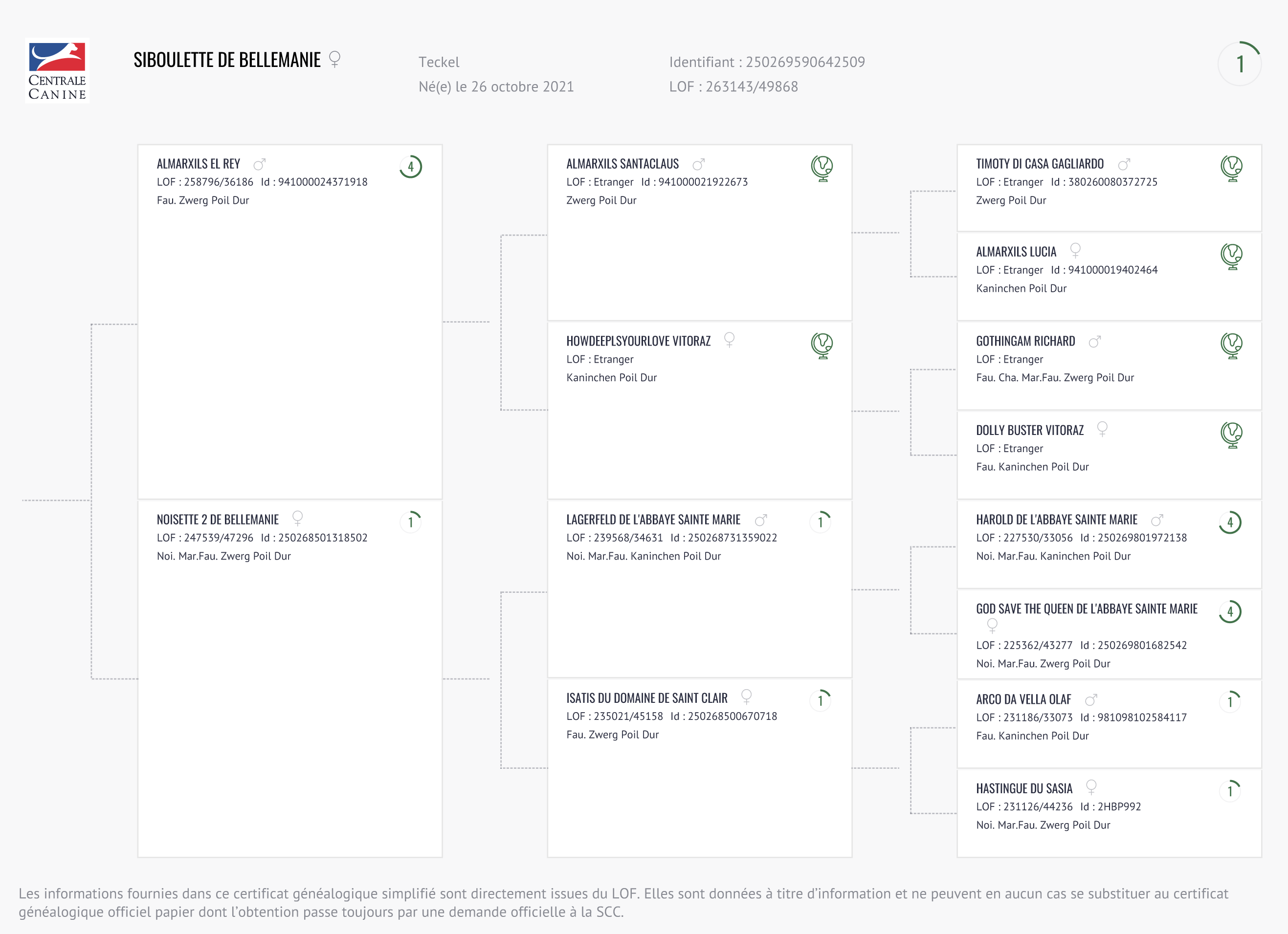Click globe icon on Almarxils Santaclaus card

pos(822,168)
